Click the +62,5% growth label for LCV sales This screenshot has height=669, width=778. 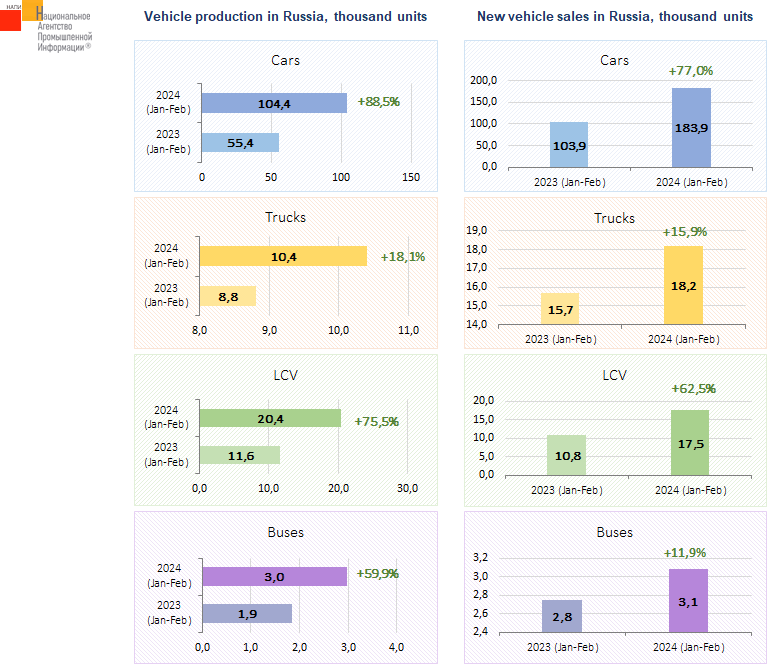(690, 389)
